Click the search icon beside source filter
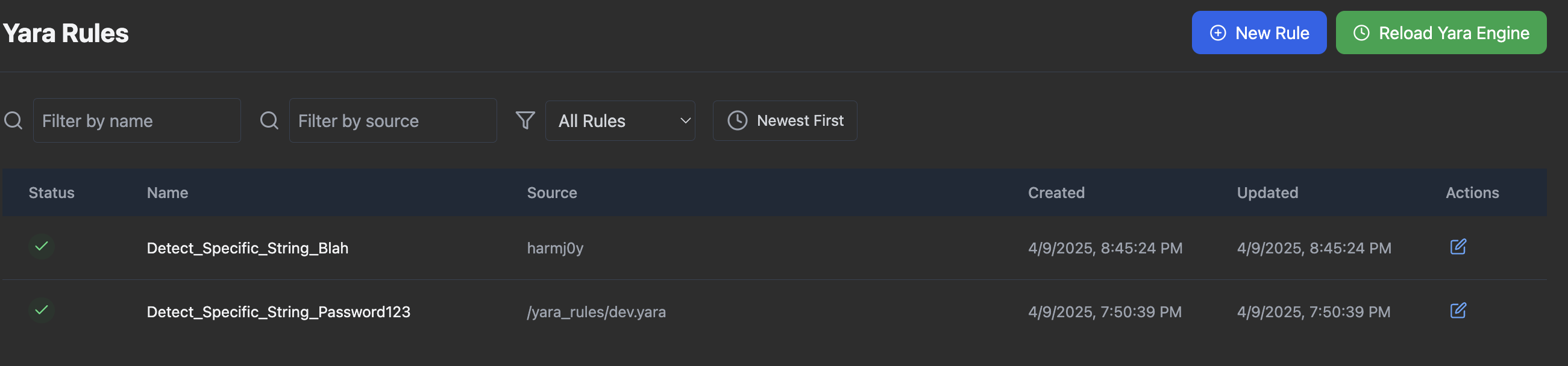 269,120
